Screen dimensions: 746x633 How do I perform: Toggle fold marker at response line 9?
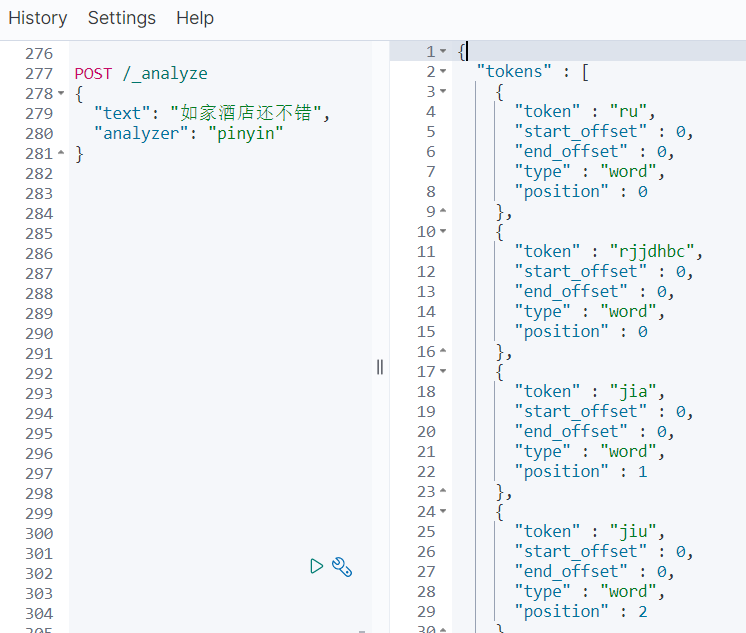pos(443,211)
